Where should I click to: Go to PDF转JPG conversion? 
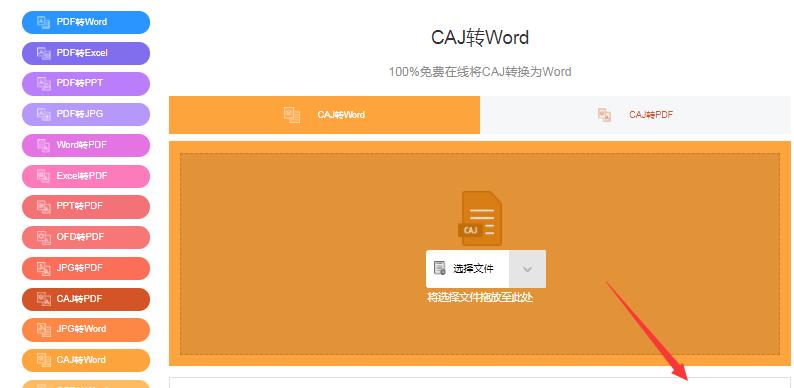click(x=86, y=114)
